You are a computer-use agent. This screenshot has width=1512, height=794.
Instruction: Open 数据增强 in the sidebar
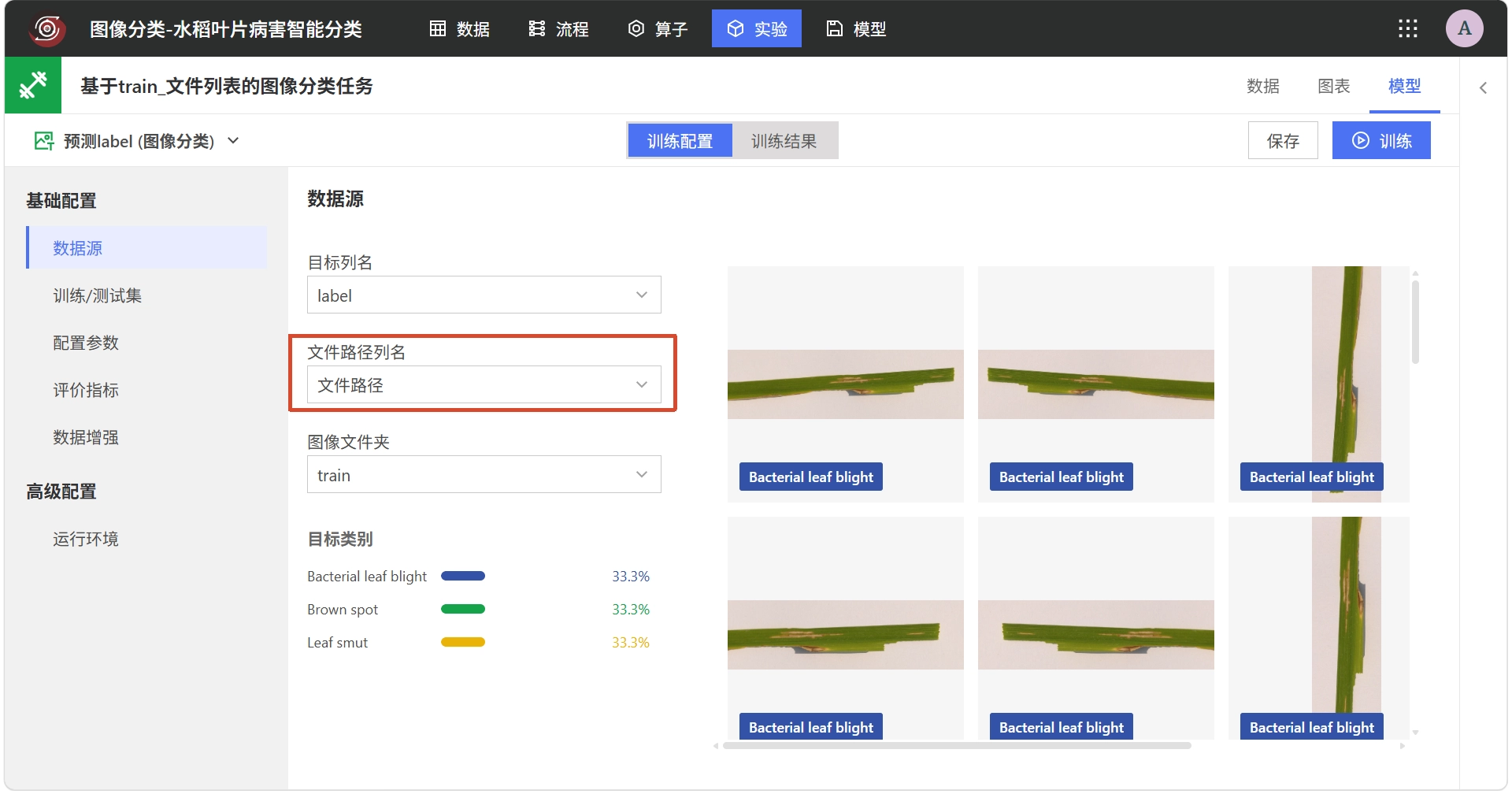[146, 437]
